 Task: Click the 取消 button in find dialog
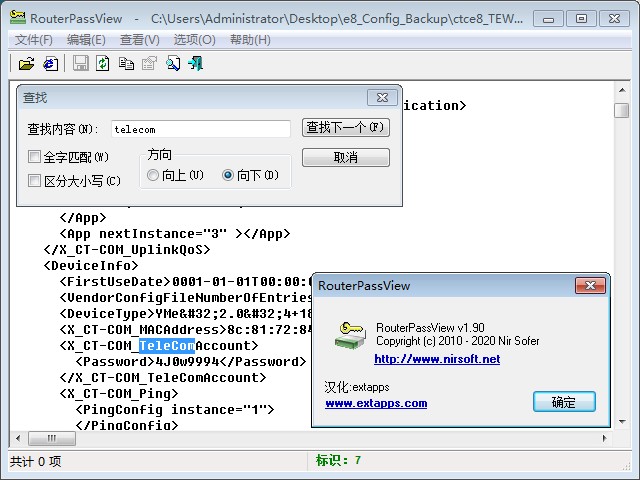[x=346, y=157]
